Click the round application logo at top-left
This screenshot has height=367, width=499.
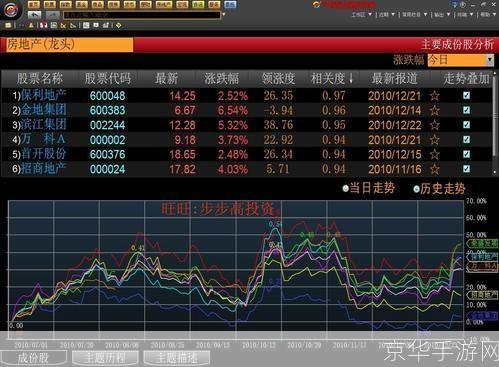(11, 10)
